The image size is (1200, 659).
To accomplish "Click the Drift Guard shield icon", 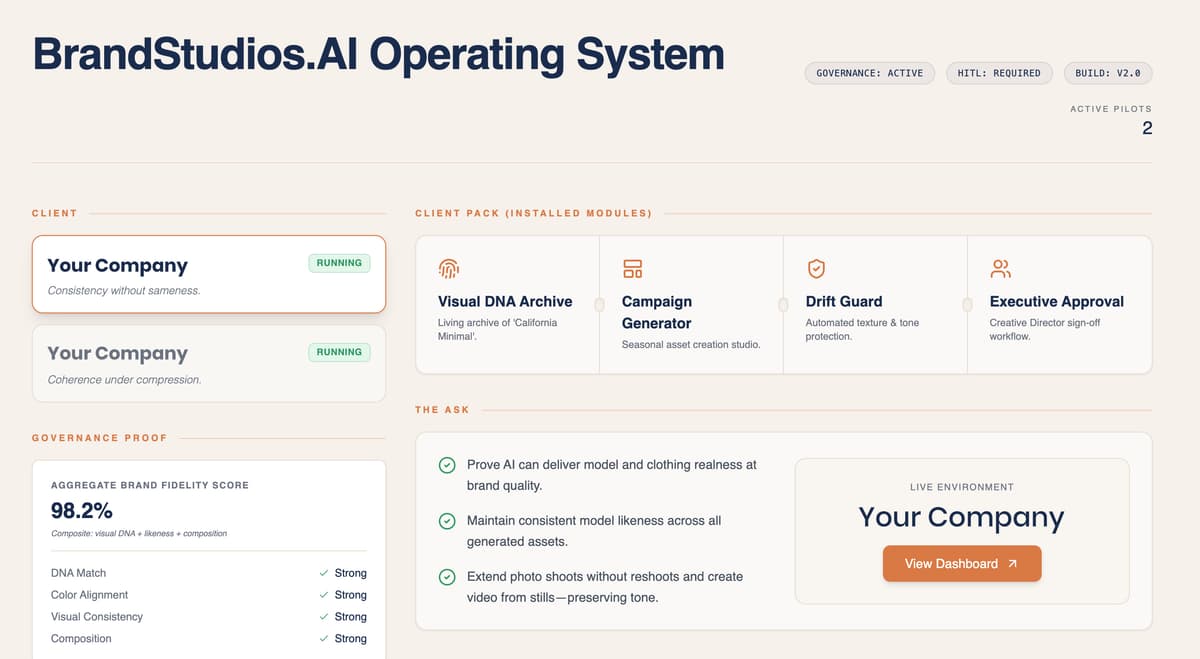I will pos(816,268).
